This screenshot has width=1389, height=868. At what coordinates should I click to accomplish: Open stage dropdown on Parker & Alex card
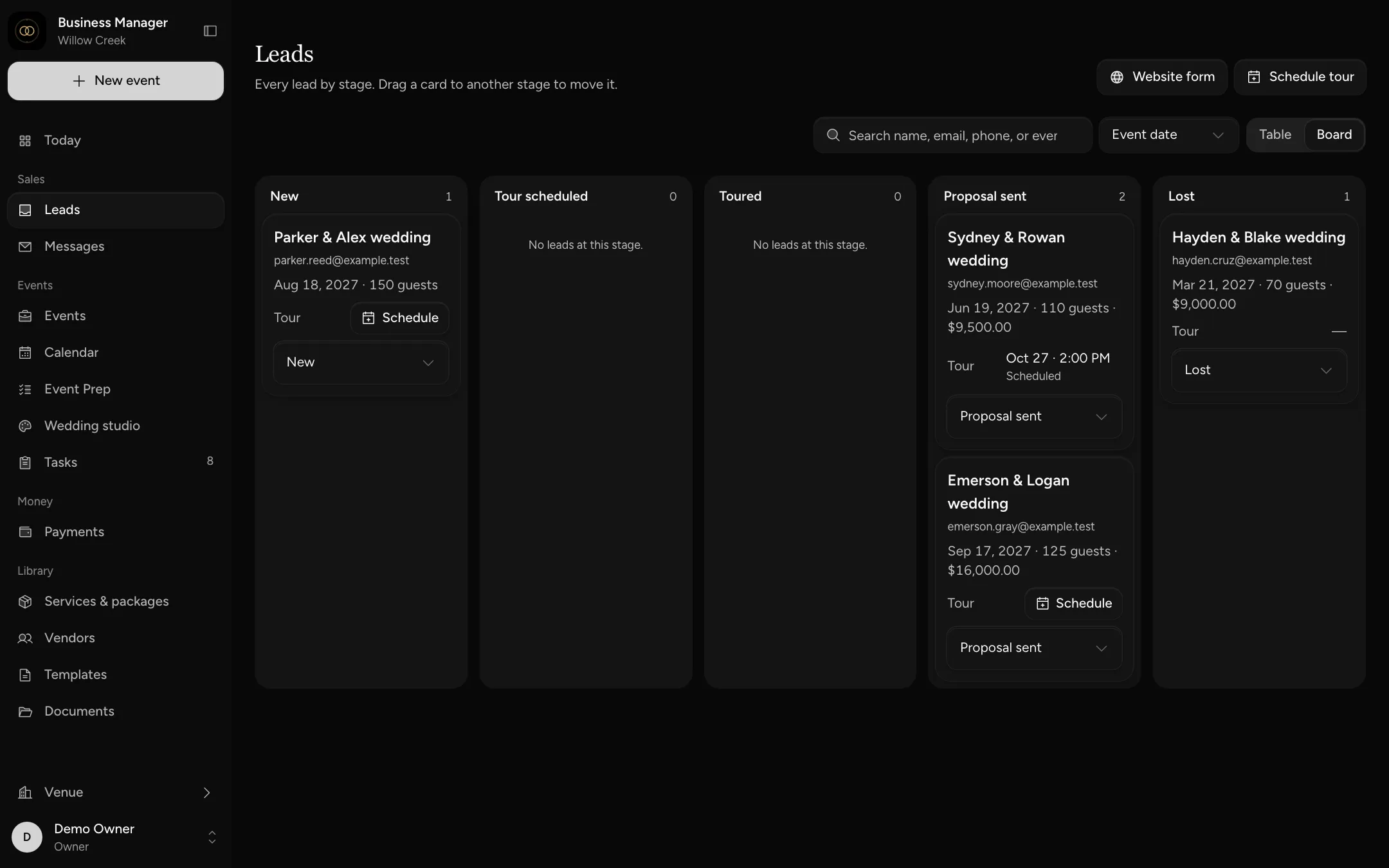point(361,363)
